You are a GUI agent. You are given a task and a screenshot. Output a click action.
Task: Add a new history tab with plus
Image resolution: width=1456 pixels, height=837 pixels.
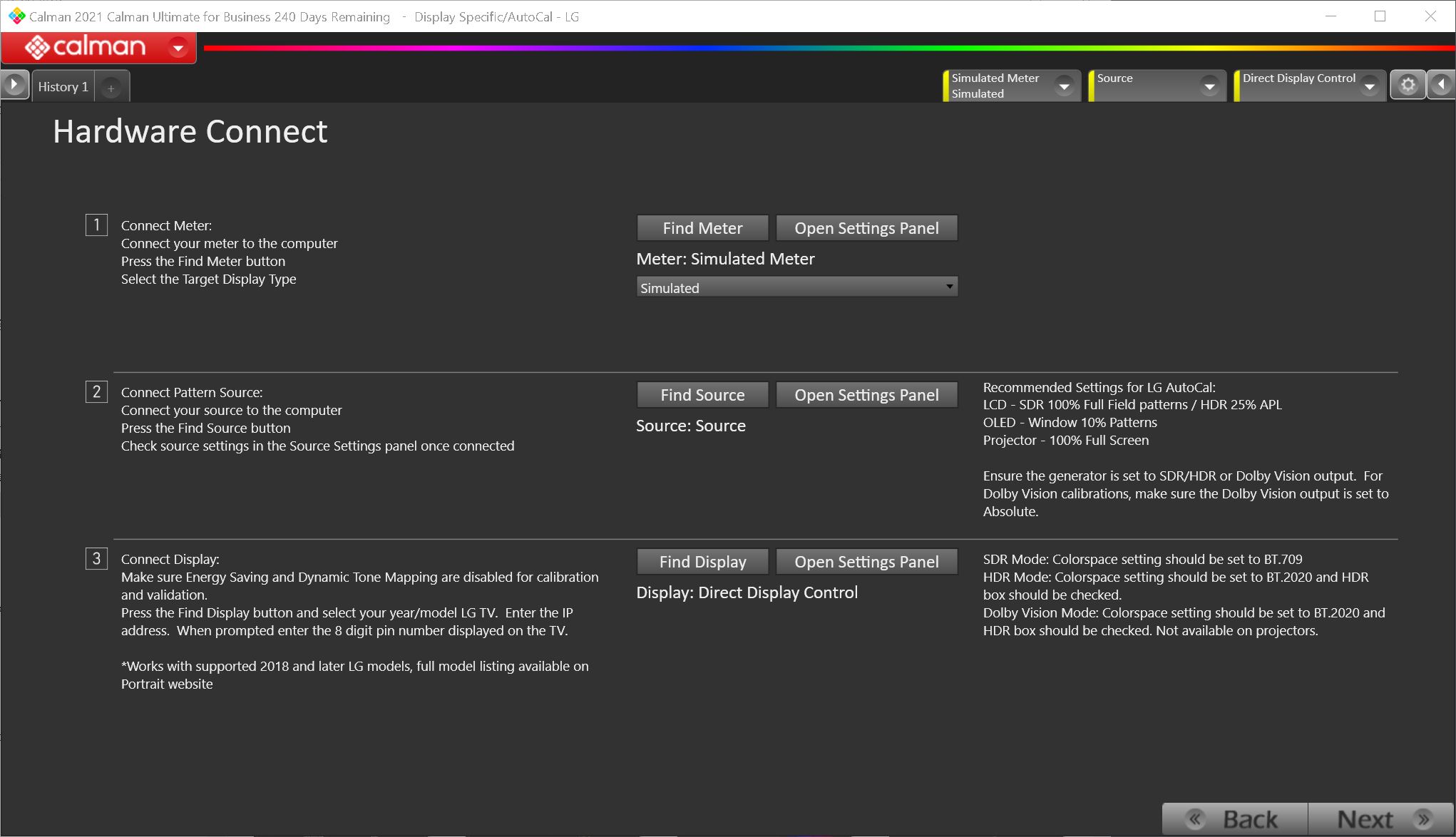111,88
